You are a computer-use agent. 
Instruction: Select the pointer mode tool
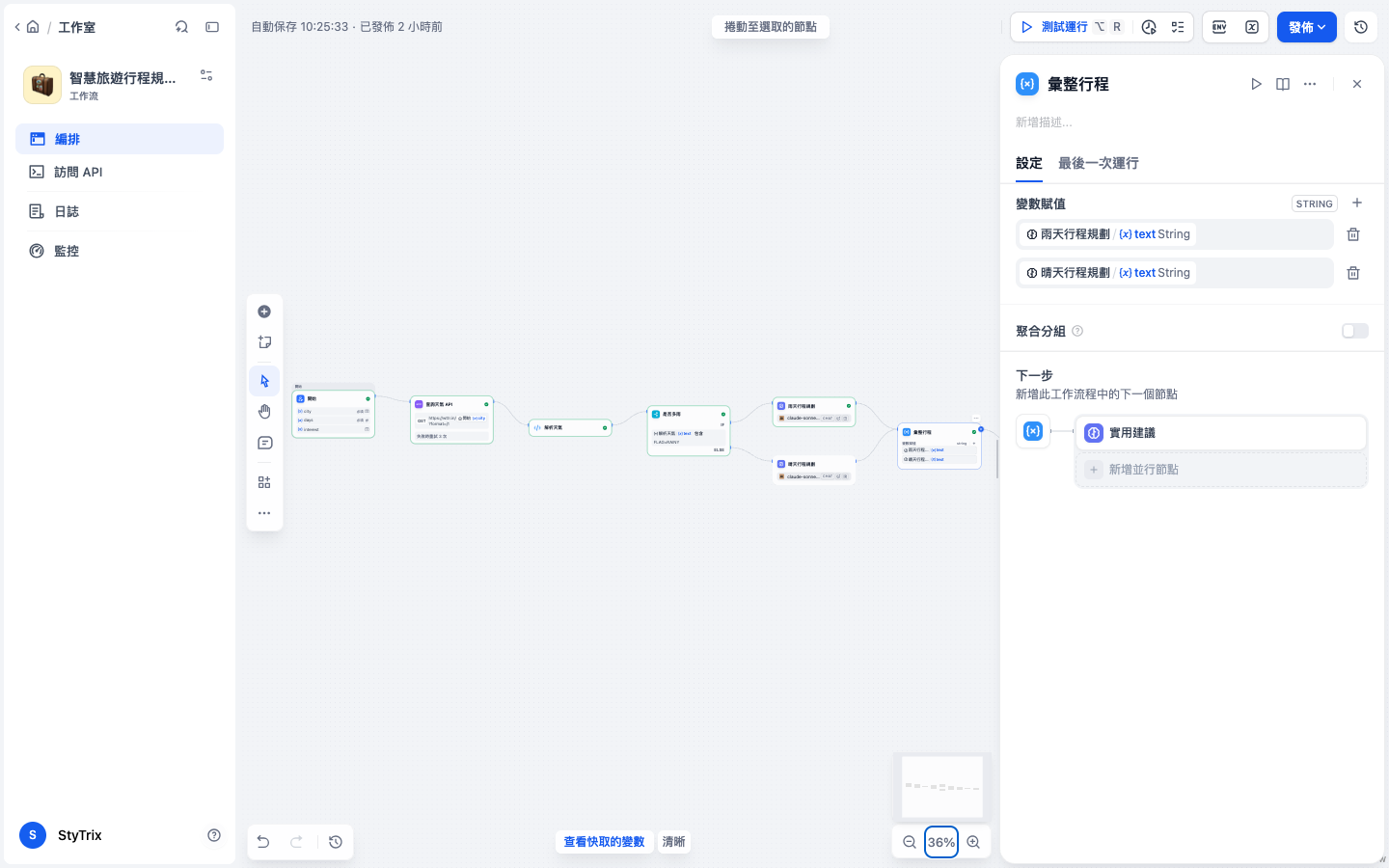(264, 381)
